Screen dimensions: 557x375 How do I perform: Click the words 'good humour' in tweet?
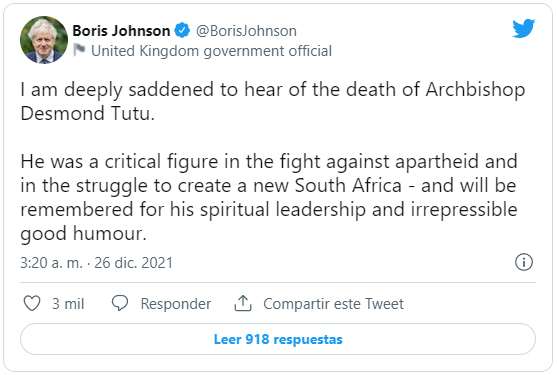83,234
